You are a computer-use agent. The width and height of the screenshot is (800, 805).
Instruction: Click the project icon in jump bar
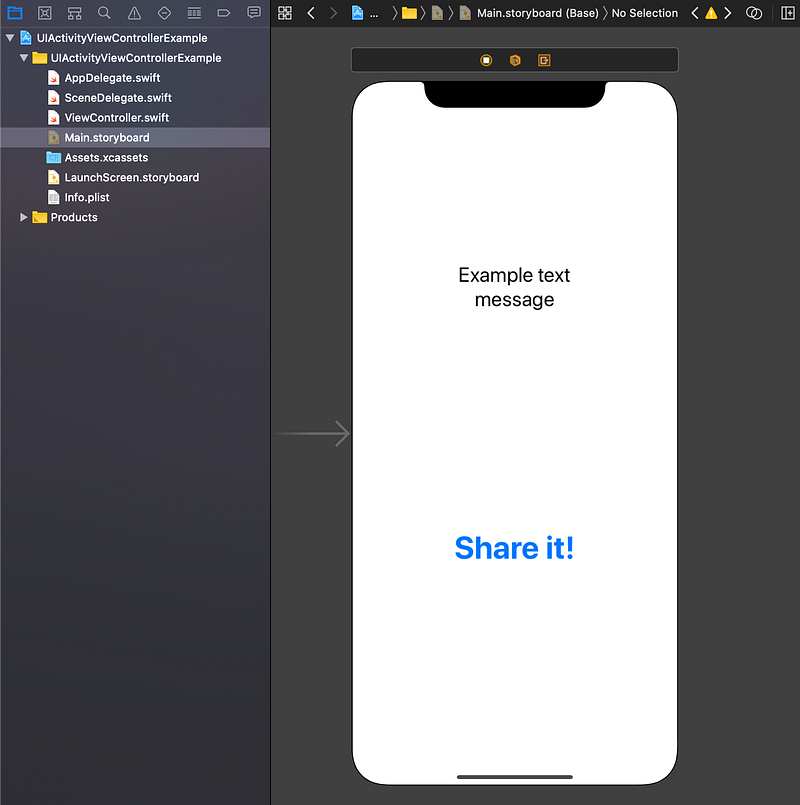click(357, 13)
